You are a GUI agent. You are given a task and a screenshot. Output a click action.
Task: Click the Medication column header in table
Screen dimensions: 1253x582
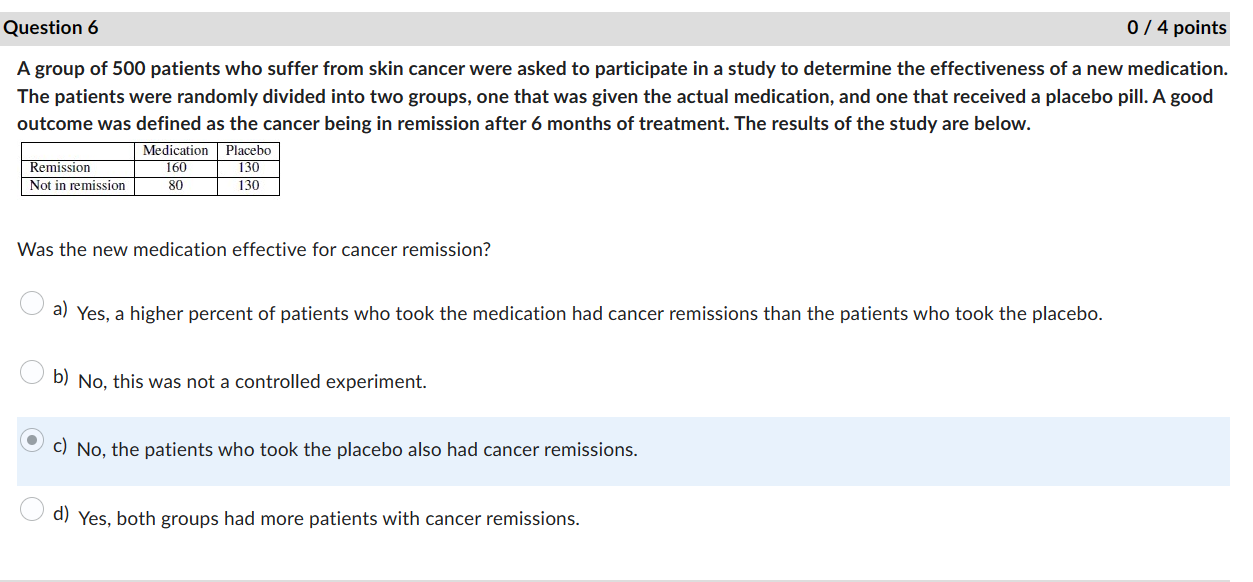coord(175,151)
